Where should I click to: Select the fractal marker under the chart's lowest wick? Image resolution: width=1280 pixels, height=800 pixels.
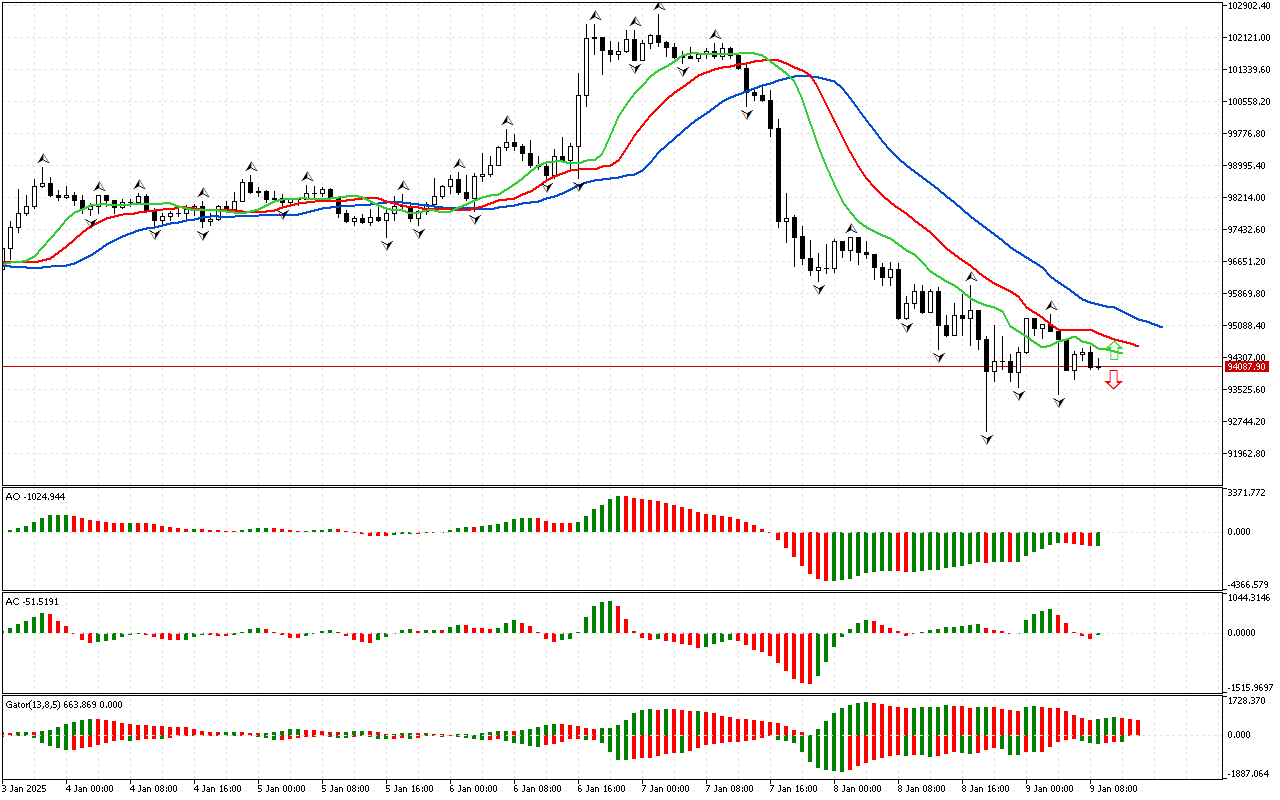click(987, 438)
